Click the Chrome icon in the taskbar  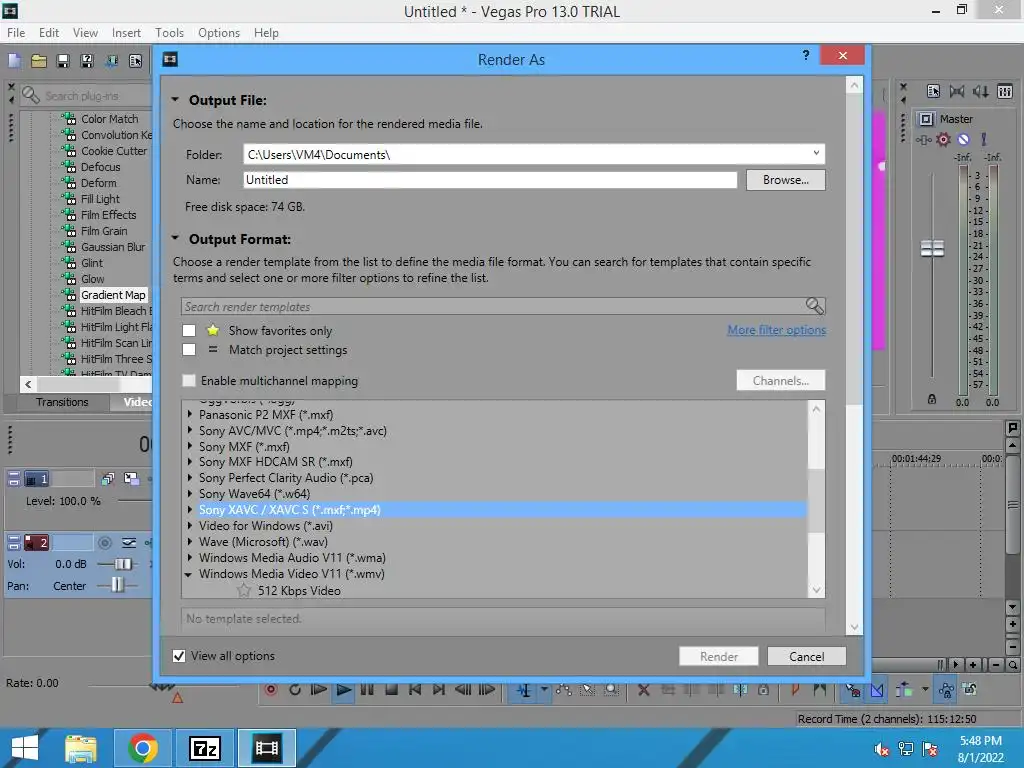(x=142, y=748)
